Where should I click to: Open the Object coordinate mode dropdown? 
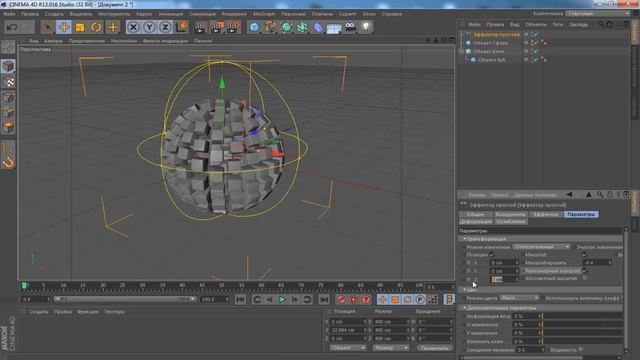click(x=348, y=348)
